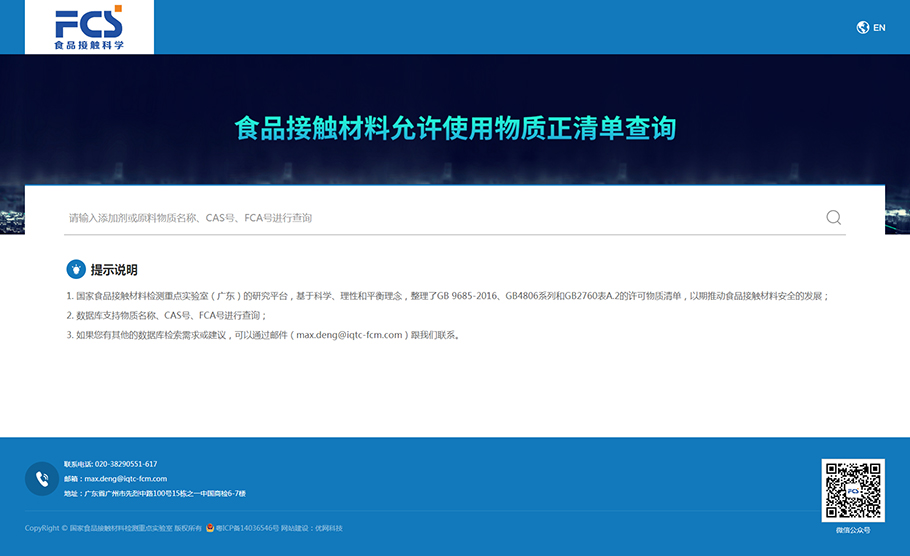
Task: Click the 微信公众号 label
Action: tap(853, 530)
